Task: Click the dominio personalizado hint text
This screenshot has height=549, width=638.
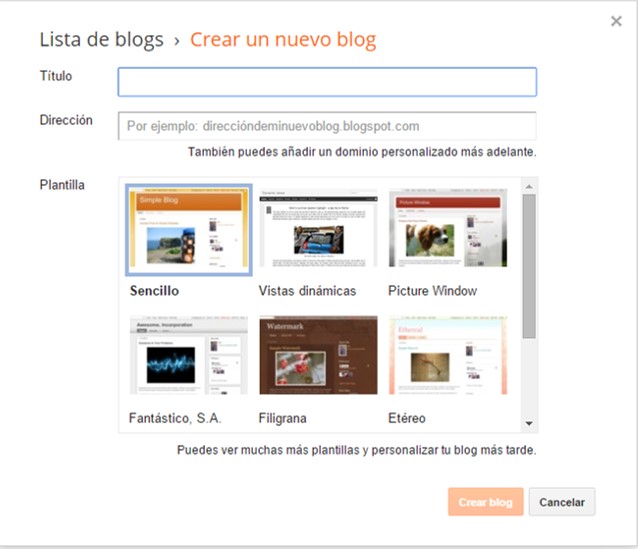Action: [362, 152]
